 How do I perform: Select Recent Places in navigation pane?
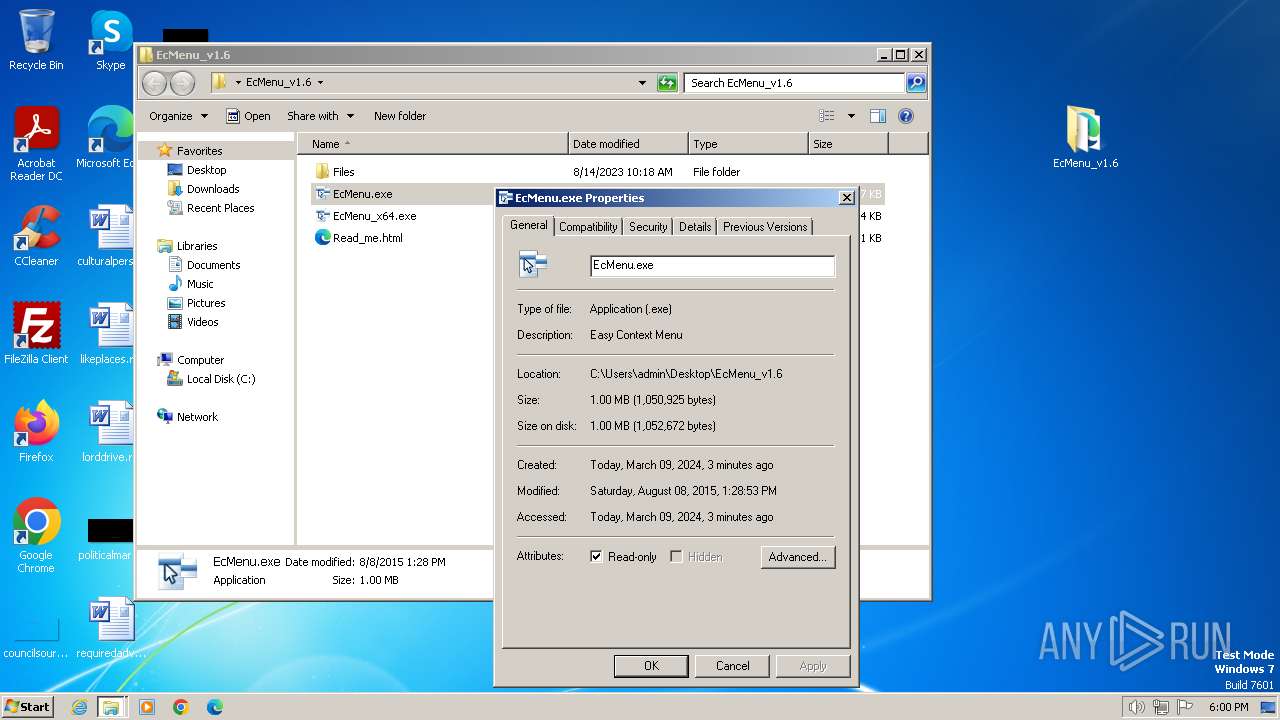pos(220,208)
